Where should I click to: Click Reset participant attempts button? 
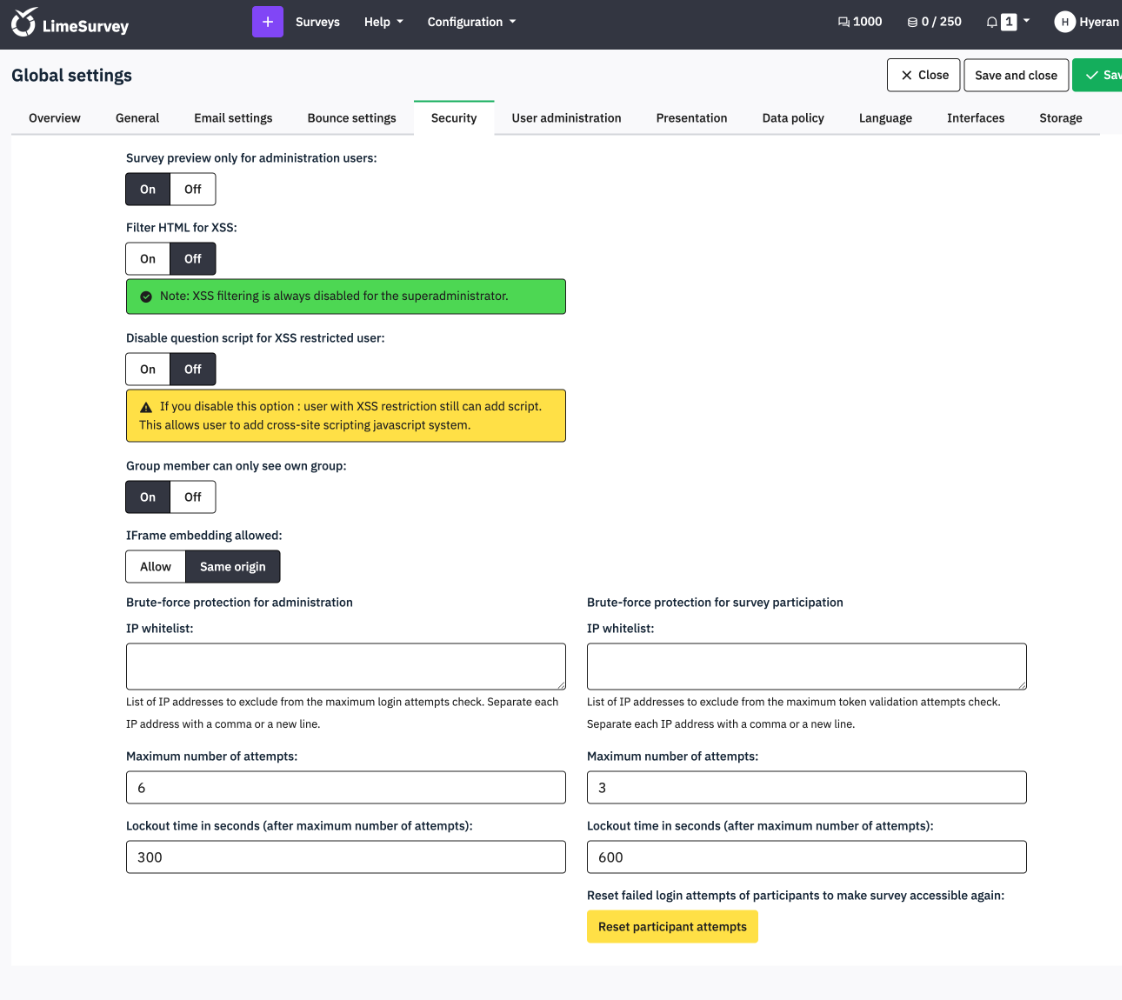click(672, 927)
